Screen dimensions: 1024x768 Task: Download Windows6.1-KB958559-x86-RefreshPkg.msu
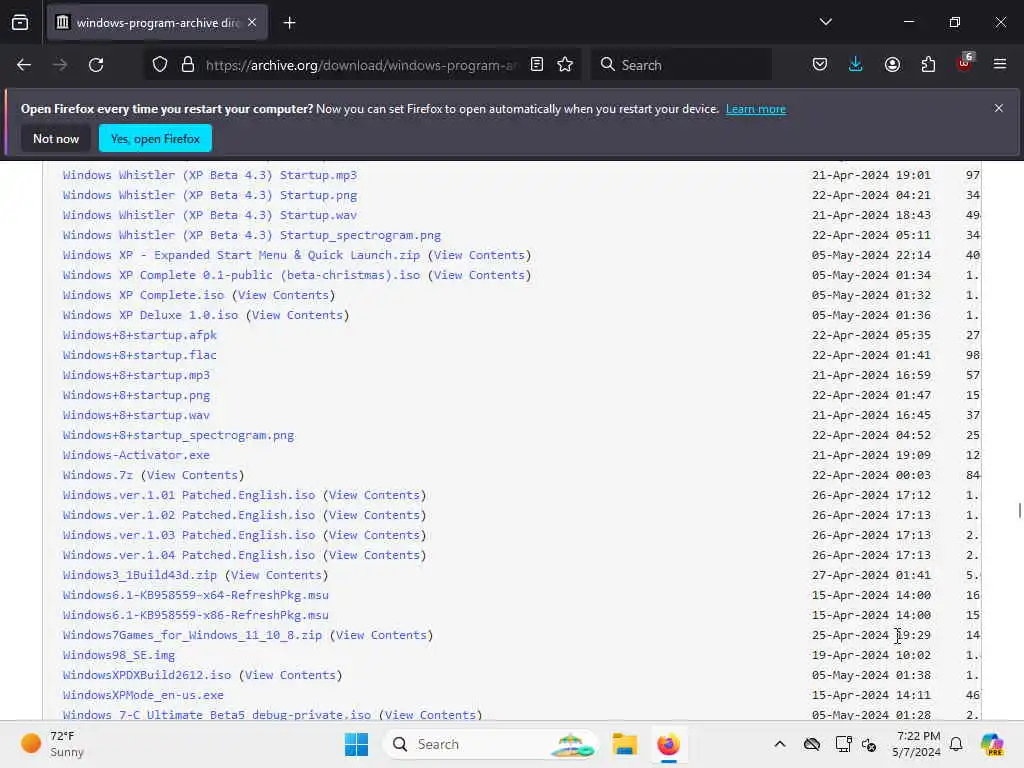pyautogui.click(x=195, y=615)
